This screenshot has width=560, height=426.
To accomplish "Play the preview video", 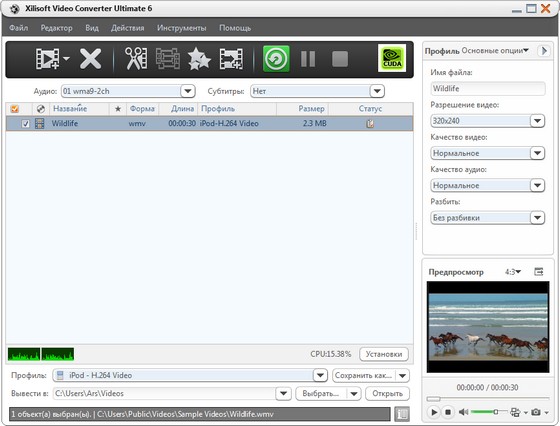I will point(434,412).
